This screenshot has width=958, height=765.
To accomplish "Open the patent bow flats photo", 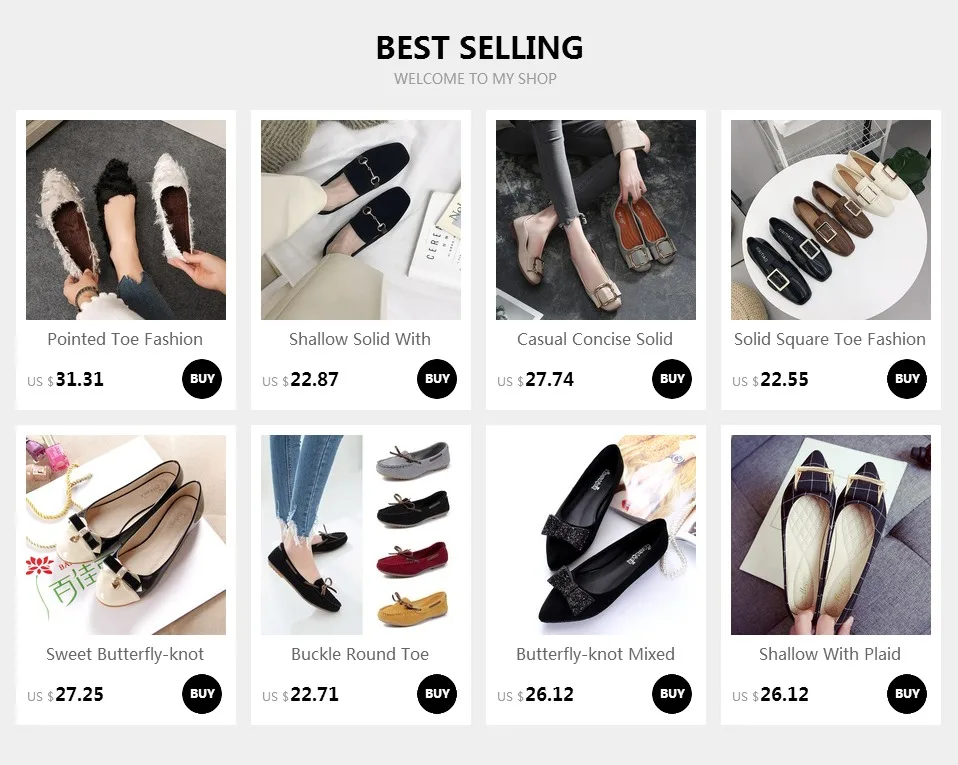I will (126, 535).
